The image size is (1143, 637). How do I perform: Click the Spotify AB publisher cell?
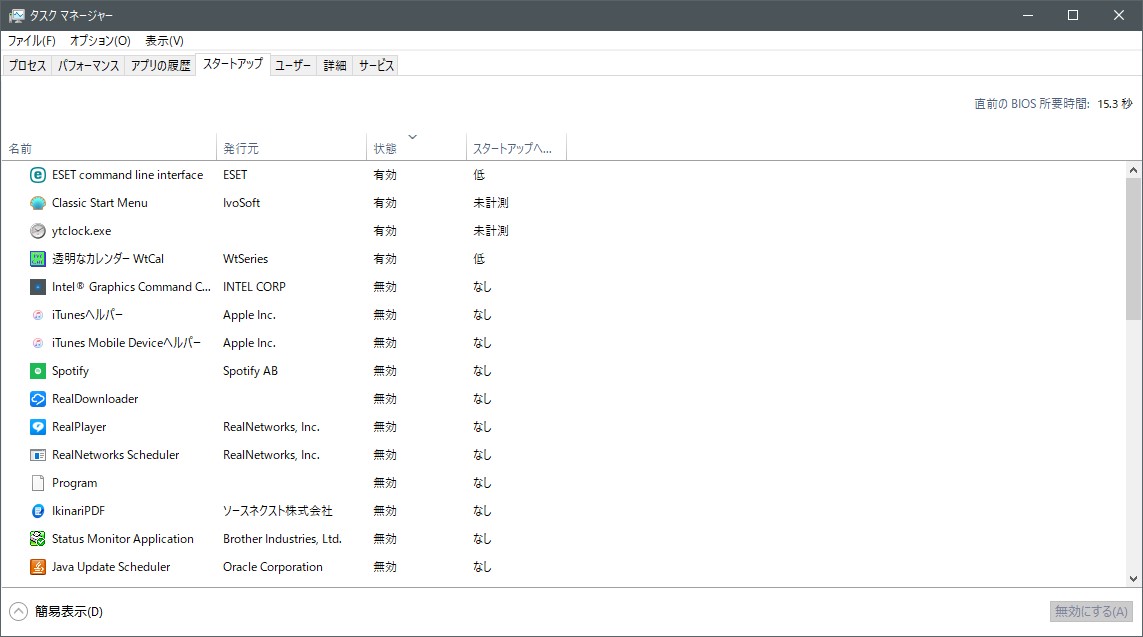point(250,371)
